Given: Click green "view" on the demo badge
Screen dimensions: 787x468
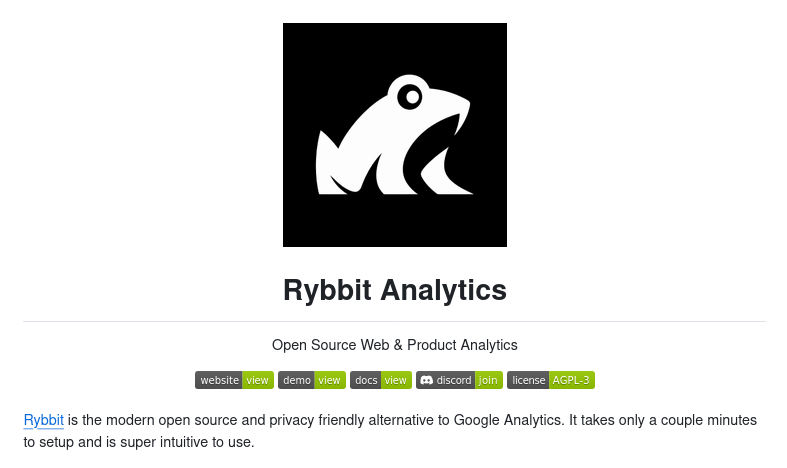Looking at the screenshot, I should pyautogui.click(x=330, y=380).
